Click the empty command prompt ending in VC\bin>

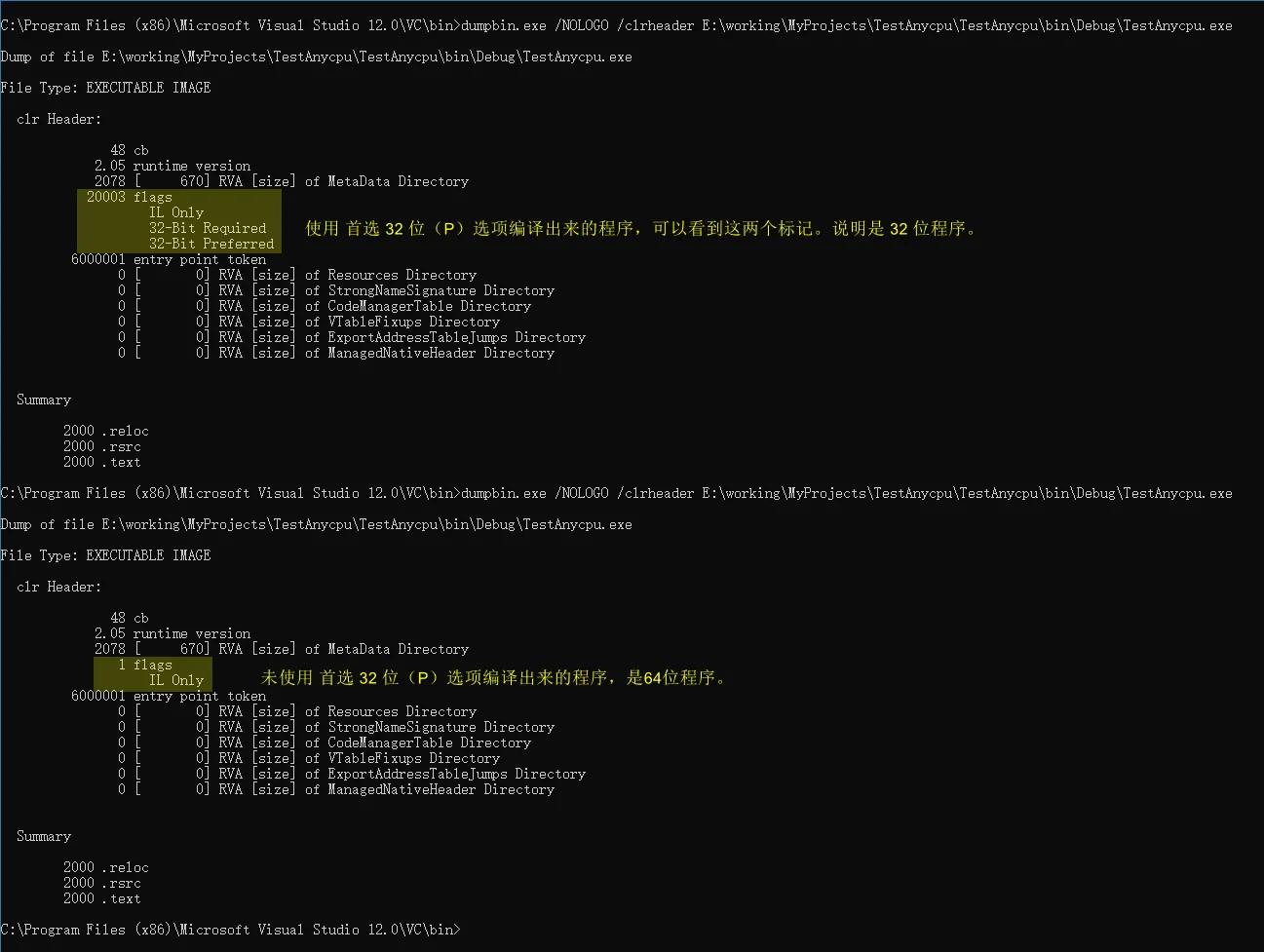pyautogui.click(x=230, y=930)
